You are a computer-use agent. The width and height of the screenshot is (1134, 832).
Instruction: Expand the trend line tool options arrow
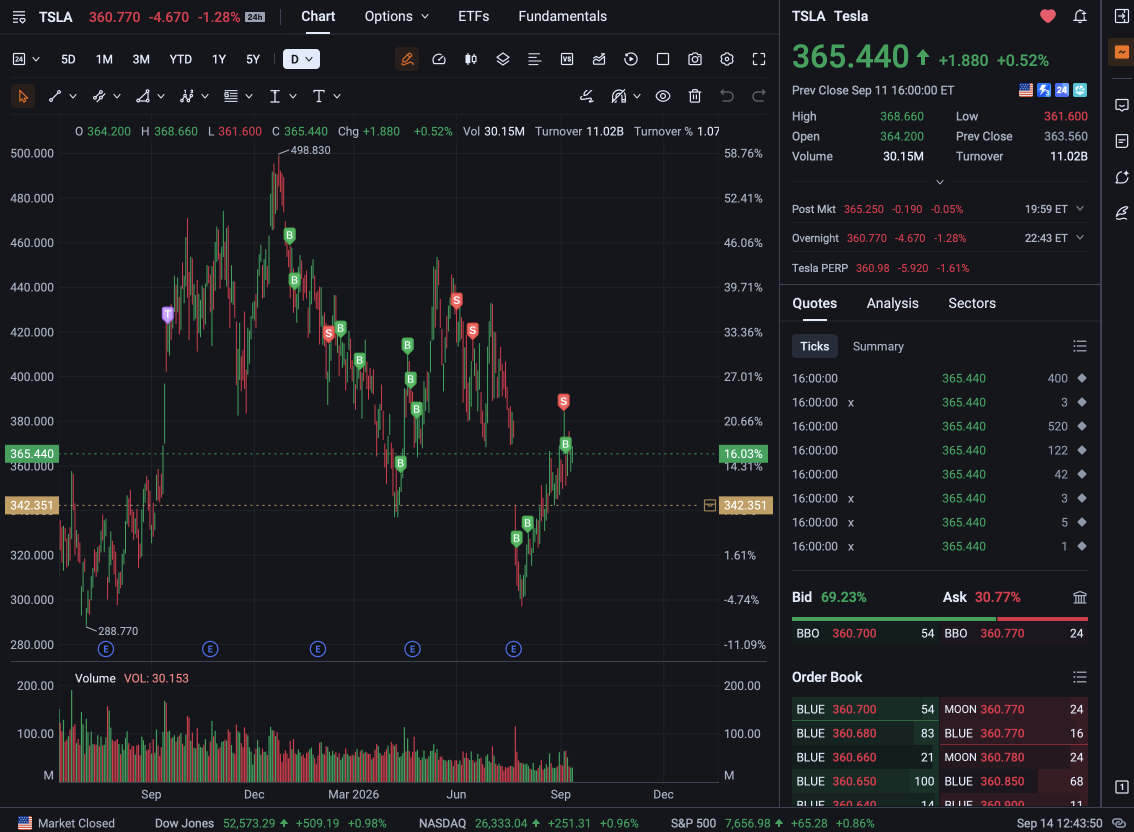pos(73,96)
